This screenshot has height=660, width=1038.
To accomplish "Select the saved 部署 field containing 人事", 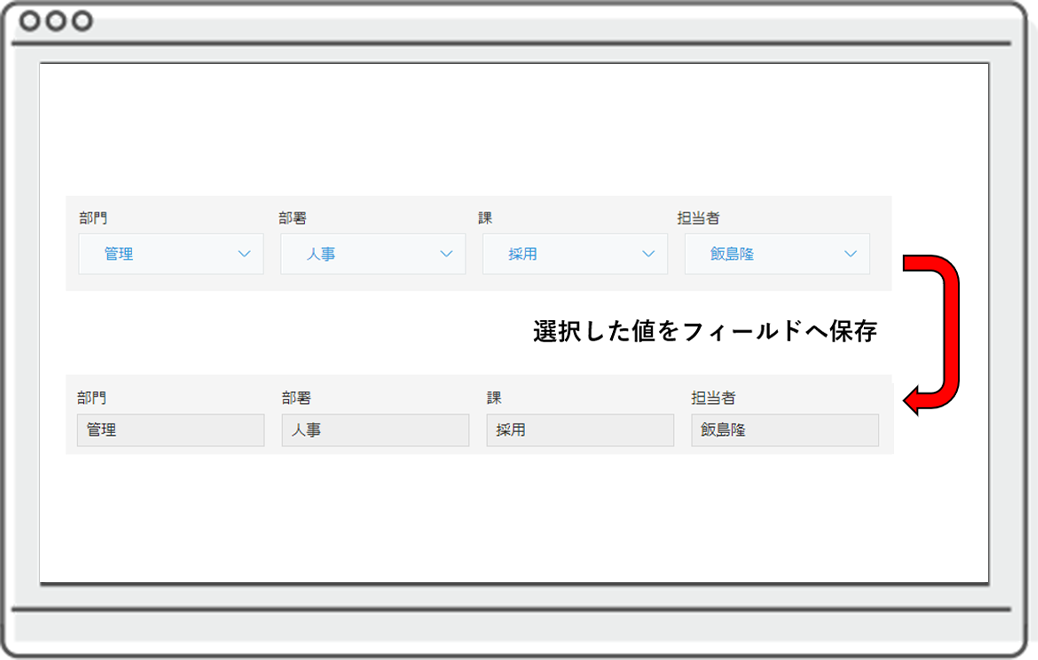I will pyautogui.click(x=375, y=430).
